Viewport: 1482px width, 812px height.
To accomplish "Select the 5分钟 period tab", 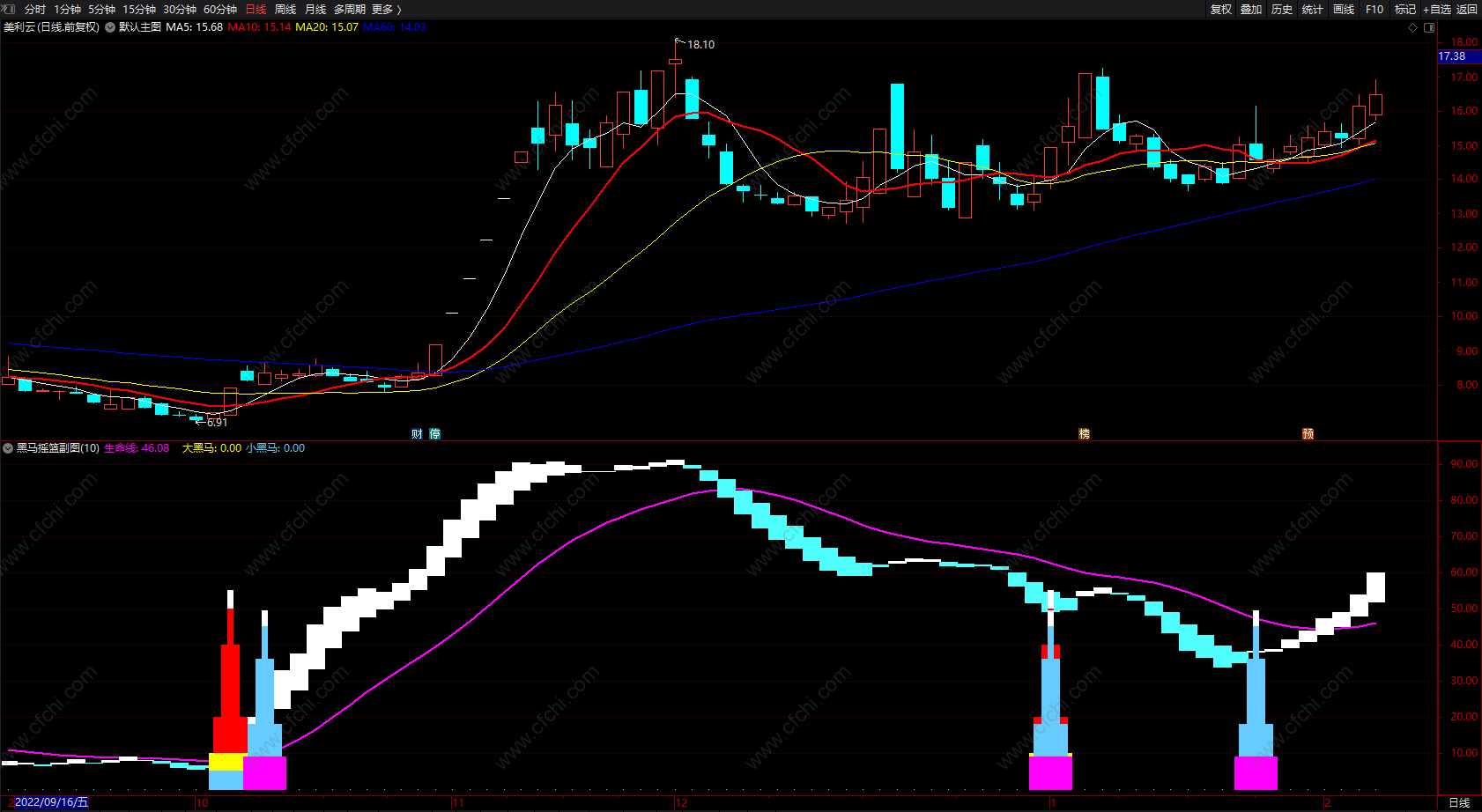I will 101,10.
